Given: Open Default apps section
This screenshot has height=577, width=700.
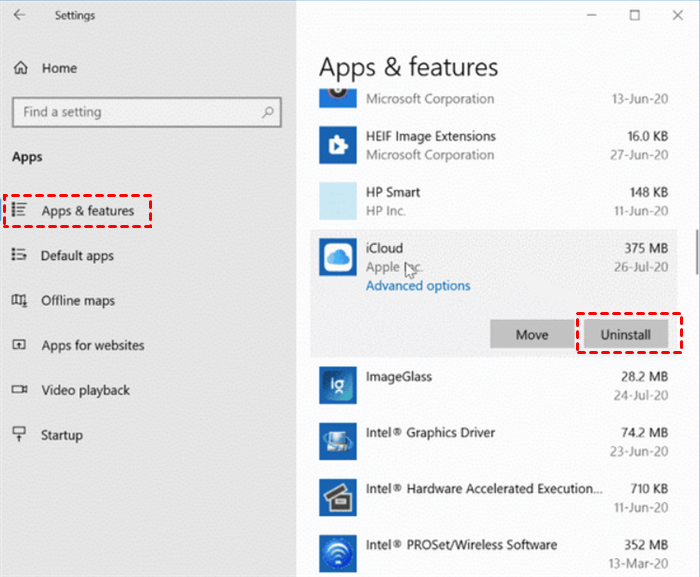Looking at the screenshot, I should 77,256.
